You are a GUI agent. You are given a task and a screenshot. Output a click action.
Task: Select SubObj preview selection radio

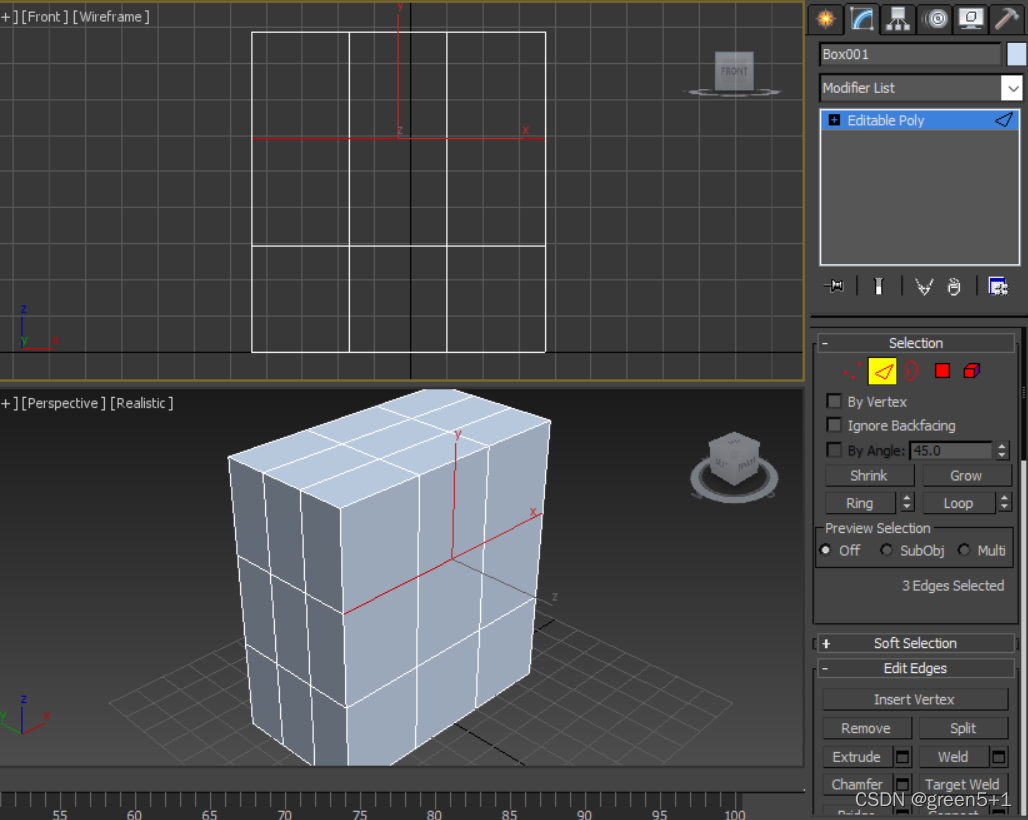[x=886, y=551]
